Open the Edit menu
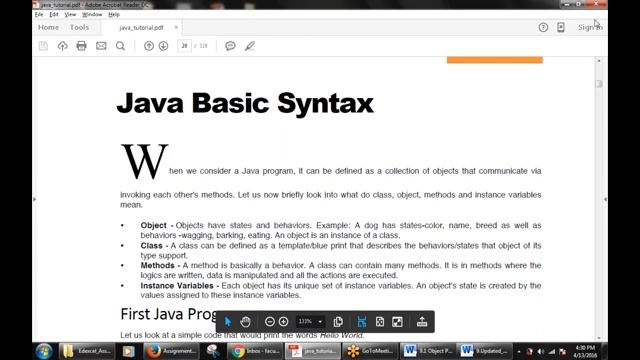The image size is (640, 360). tap(54, 14)
